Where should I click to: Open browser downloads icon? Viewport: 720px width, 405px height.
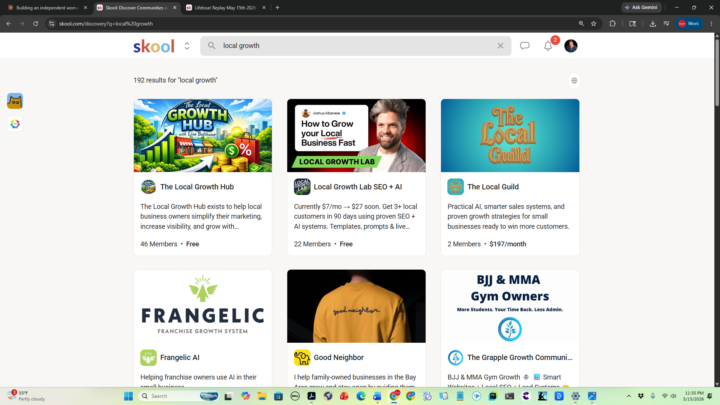point(652,23)
